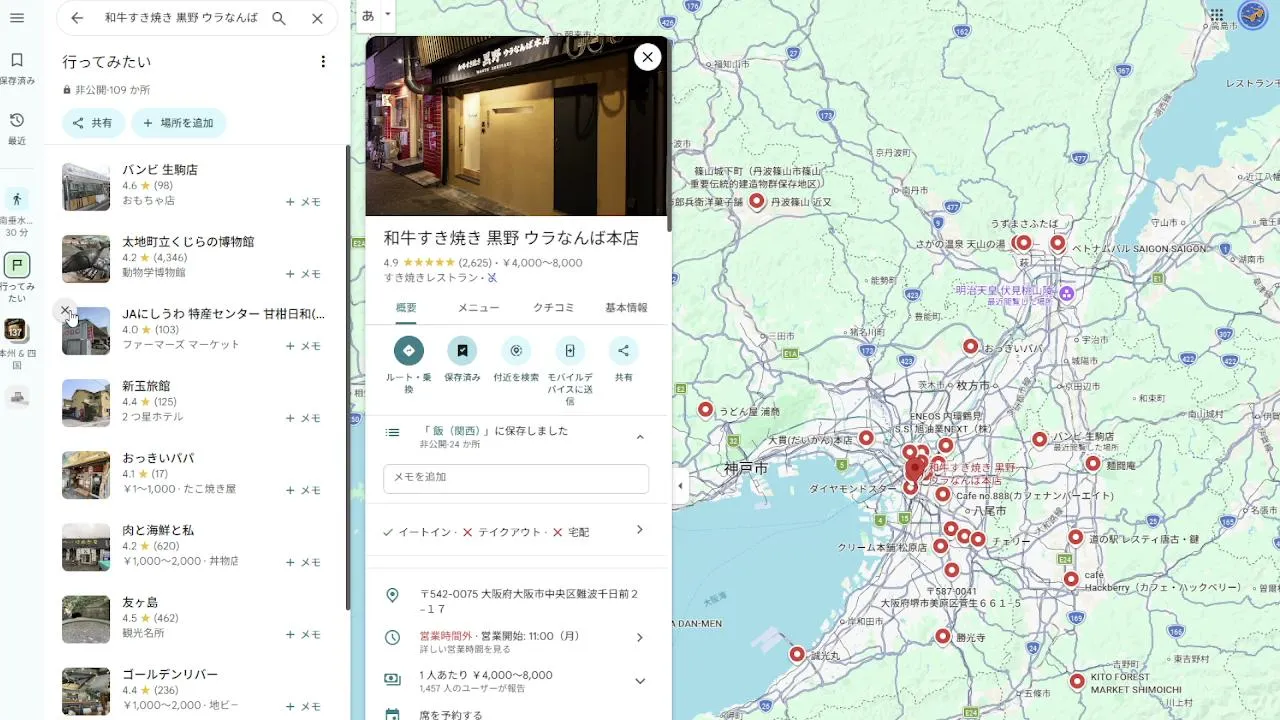Screen dimensions: 1280x720
Task: Click the あ input mode button
Action: pyautogui.click(x=368, y=15)
